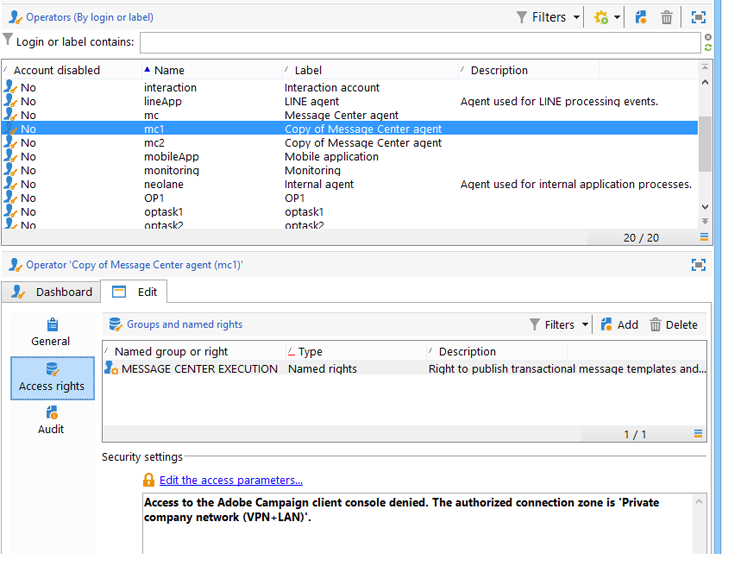Open Filters dropdown in Groups and named rights

click(559, 325)
